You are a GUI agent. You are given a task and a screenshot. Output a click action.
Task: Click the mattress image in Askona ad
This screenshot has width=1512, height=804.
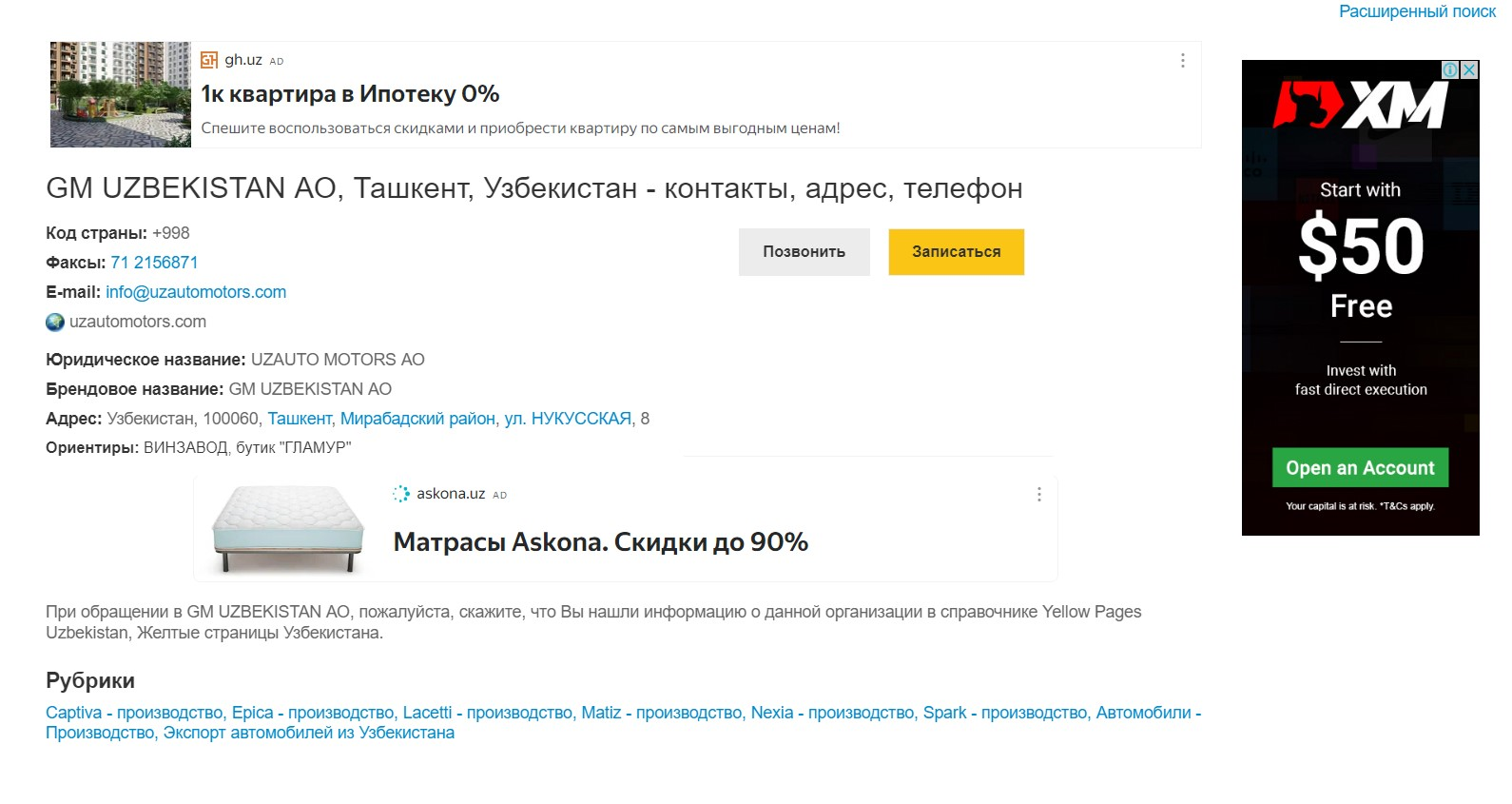(x=288, y=529)
